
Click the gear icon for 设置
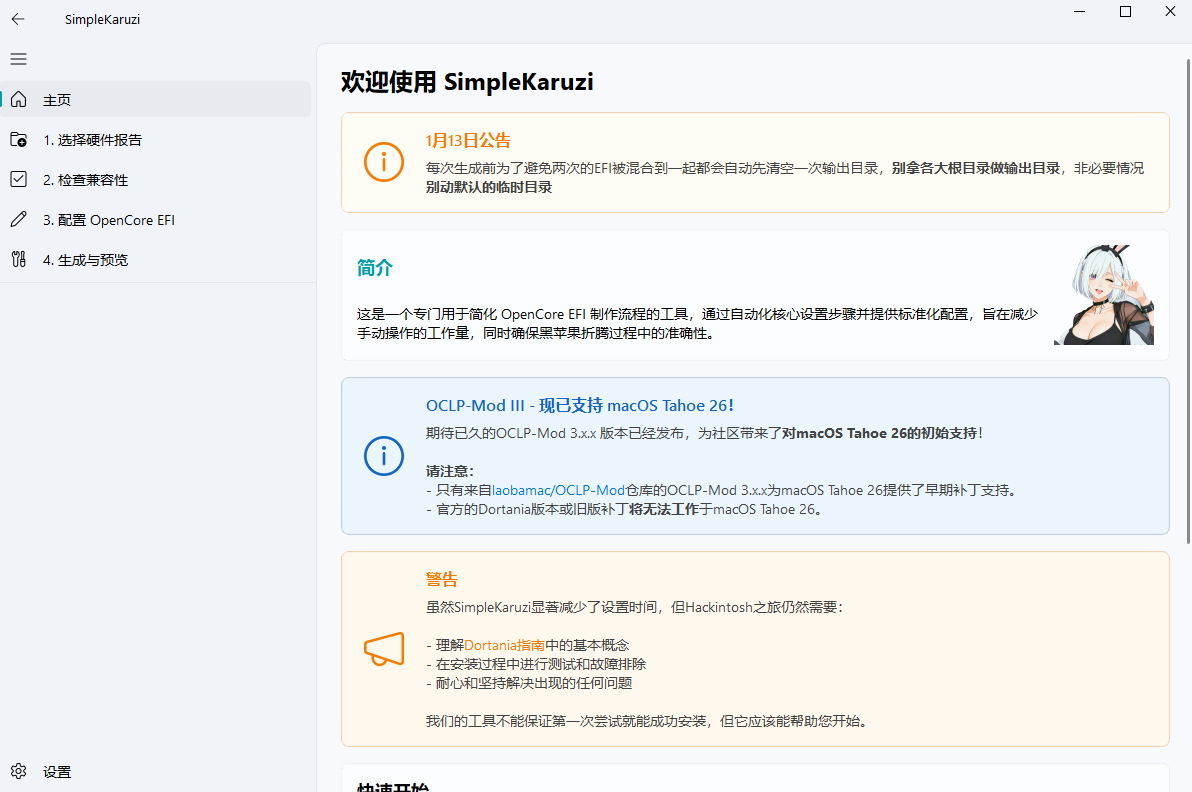pos(18,771)
